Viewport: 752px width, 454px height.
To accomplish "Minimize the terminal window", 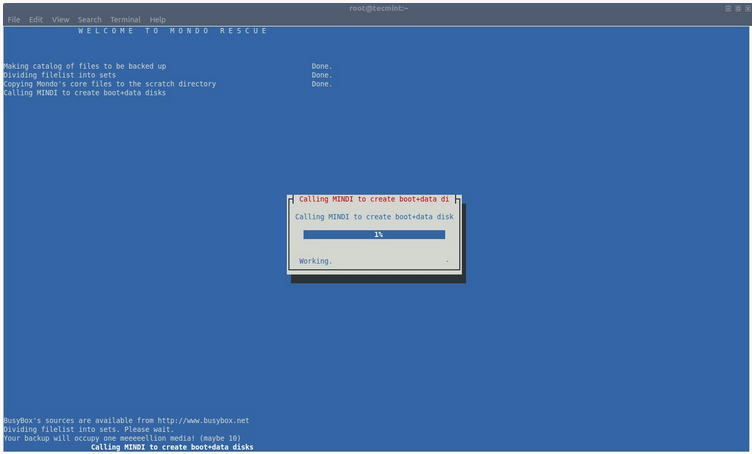I will coord(727,8).
